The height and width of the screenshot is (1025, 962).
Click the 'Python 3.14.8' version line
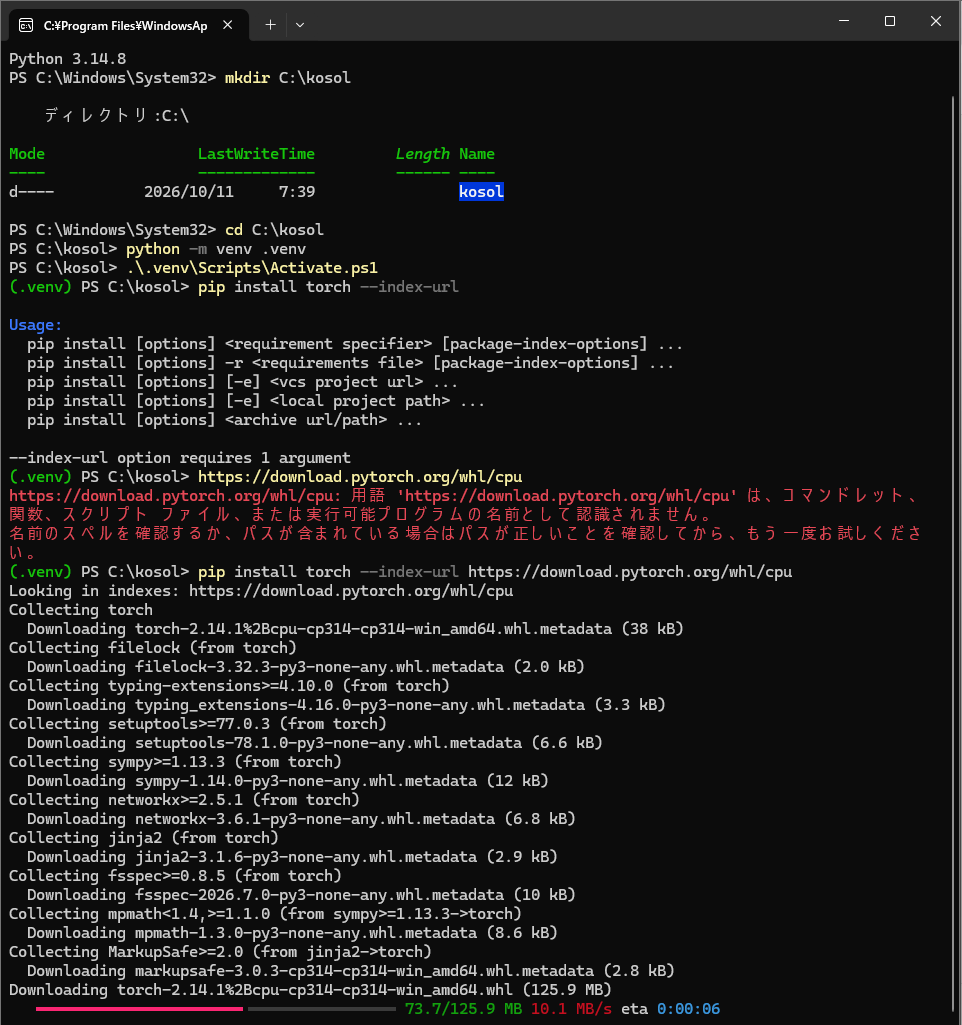(67, 59)
